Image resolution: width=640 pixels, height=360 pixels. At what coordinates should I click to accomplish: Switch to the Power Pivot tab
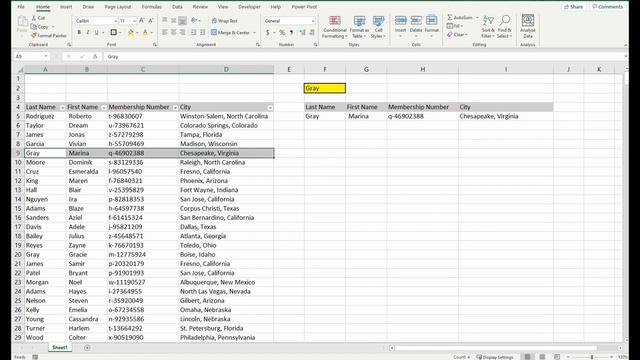304,7
